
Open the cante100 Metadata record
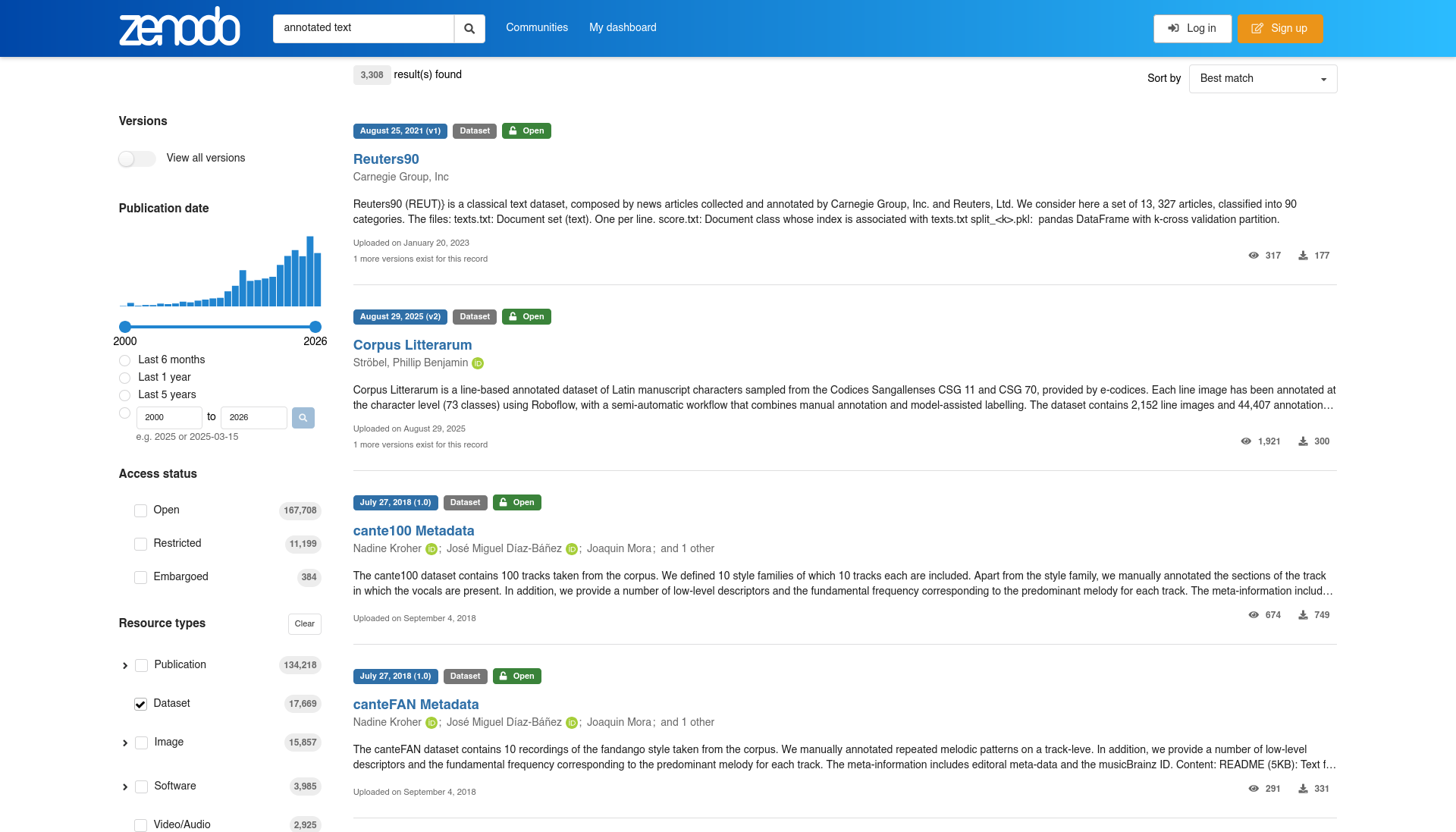tap(413, 531)
